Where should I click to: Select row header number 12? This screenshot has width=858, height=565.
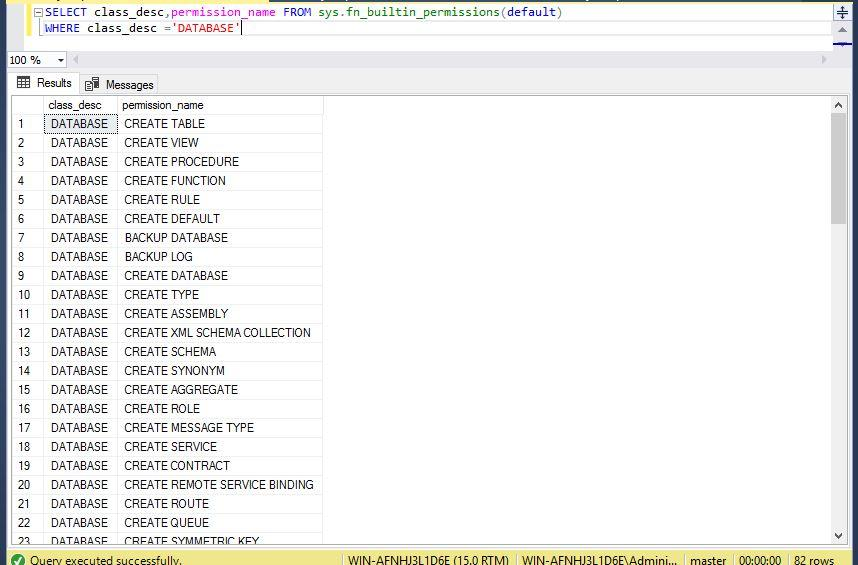pyautogui.click(x=28, y=333)
